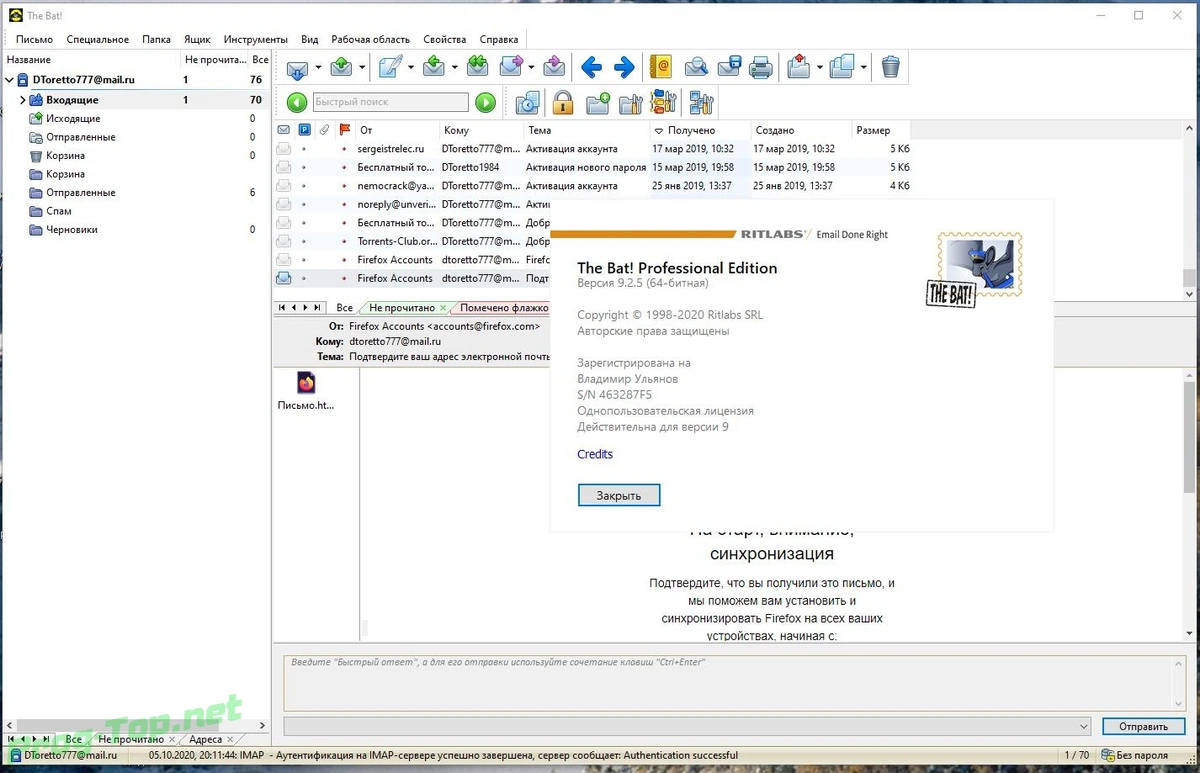Click the green quick search forward arrow
This screenshot has height=773, width=1200.
pyautogui.click(x=485, y=102)
